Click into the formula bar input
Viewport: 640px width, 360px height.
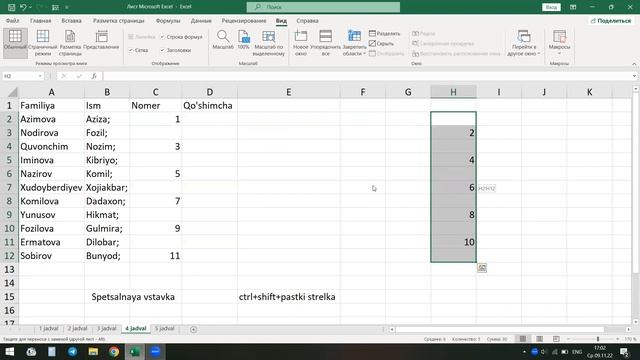367,76
